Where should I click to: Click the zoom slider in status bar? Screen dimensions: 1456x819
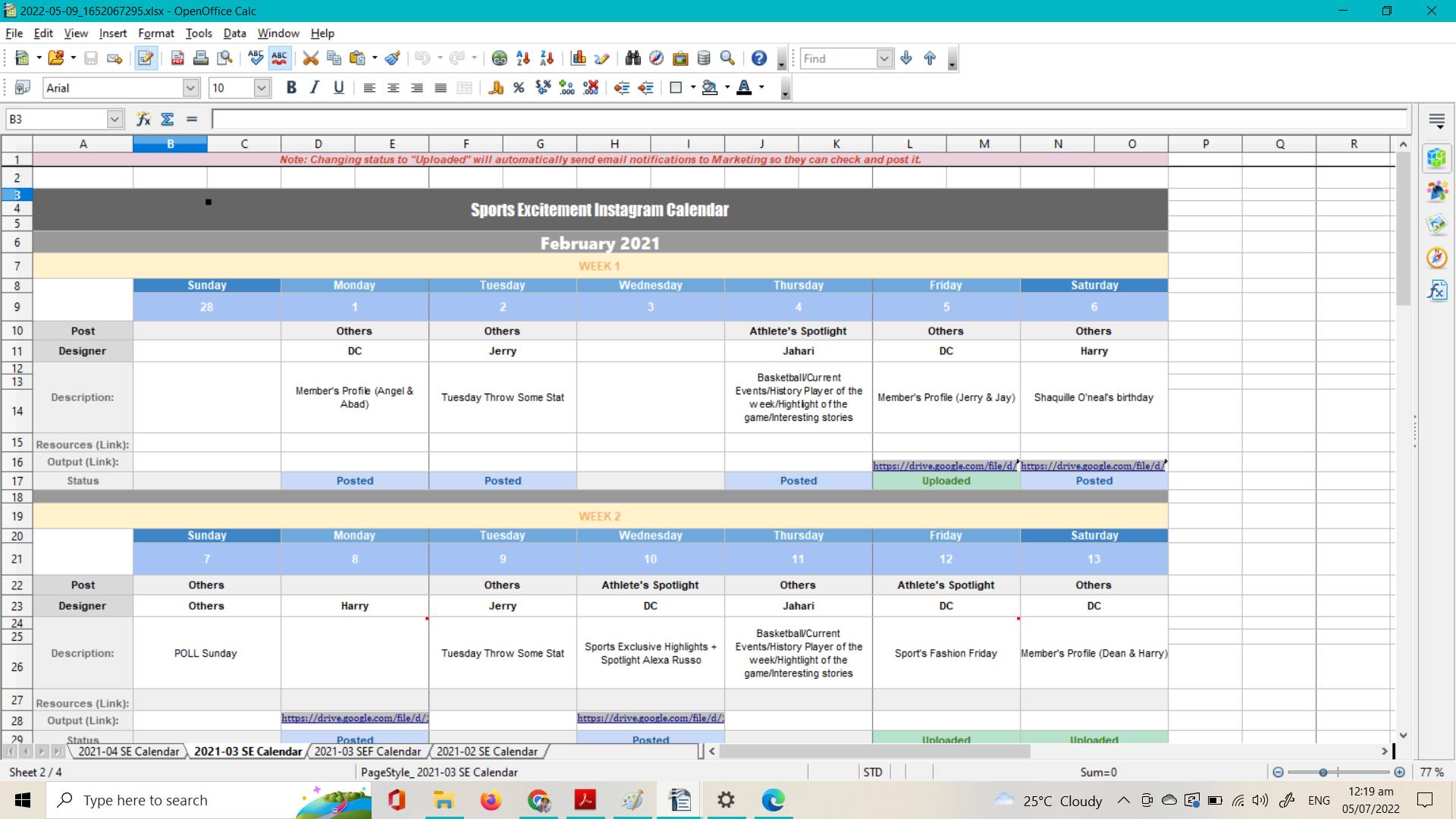[1323, 772]
